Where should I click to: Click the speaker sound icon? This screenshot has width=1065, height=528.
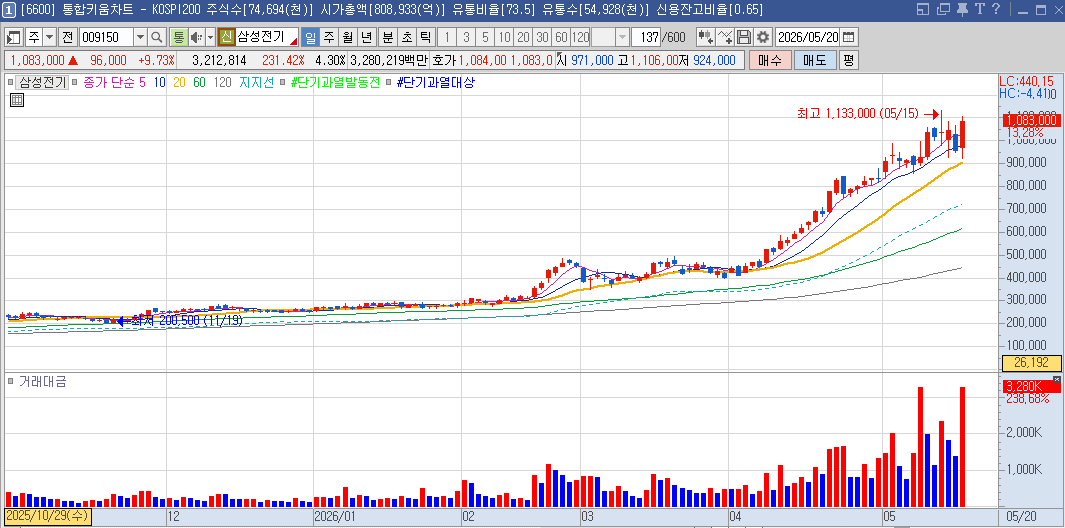pos(196,37)
